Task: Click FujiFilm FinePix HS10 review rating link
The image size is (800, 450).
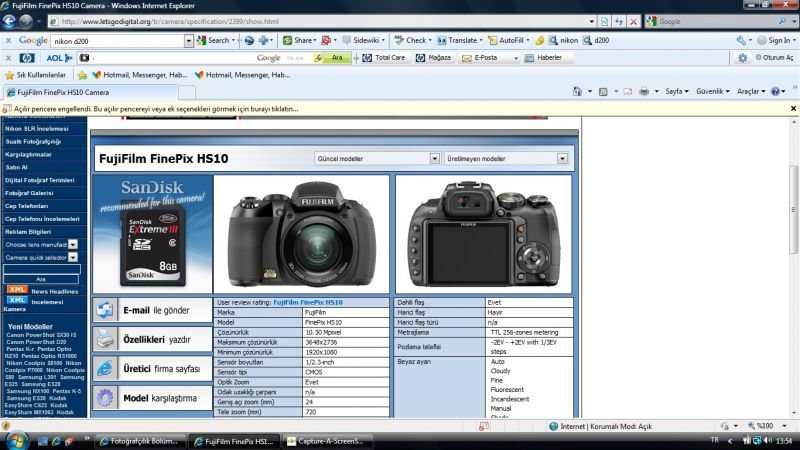Action: [308, 303]
